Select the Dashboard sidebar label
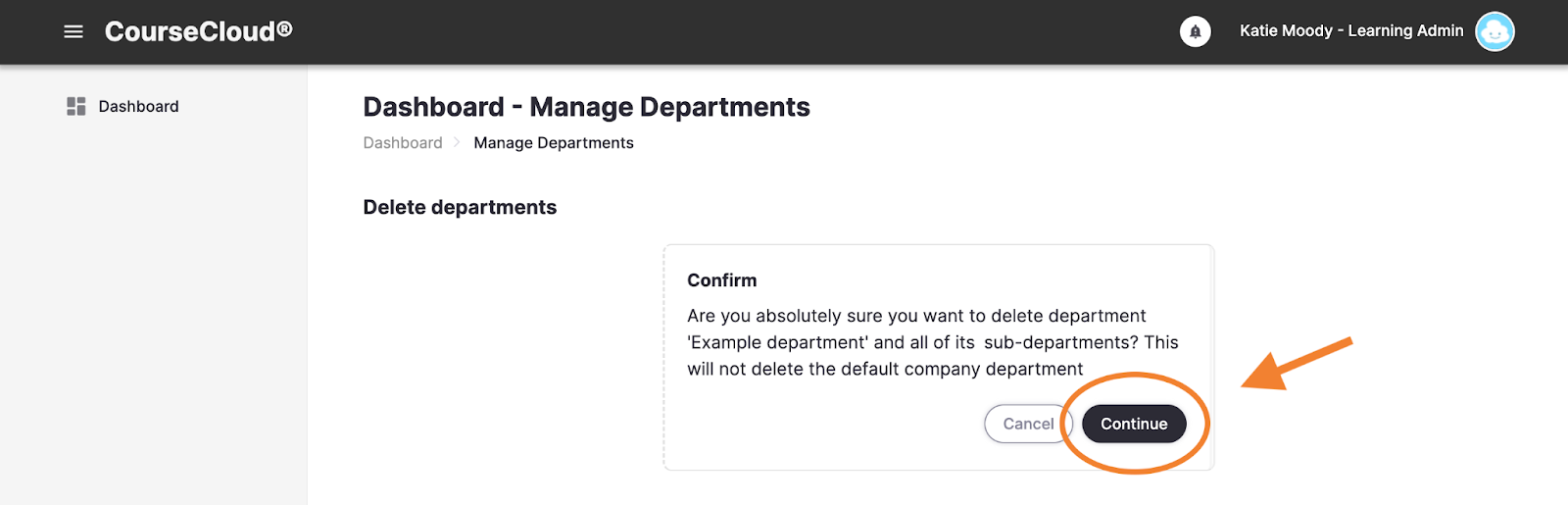 (x=138, y=106)
